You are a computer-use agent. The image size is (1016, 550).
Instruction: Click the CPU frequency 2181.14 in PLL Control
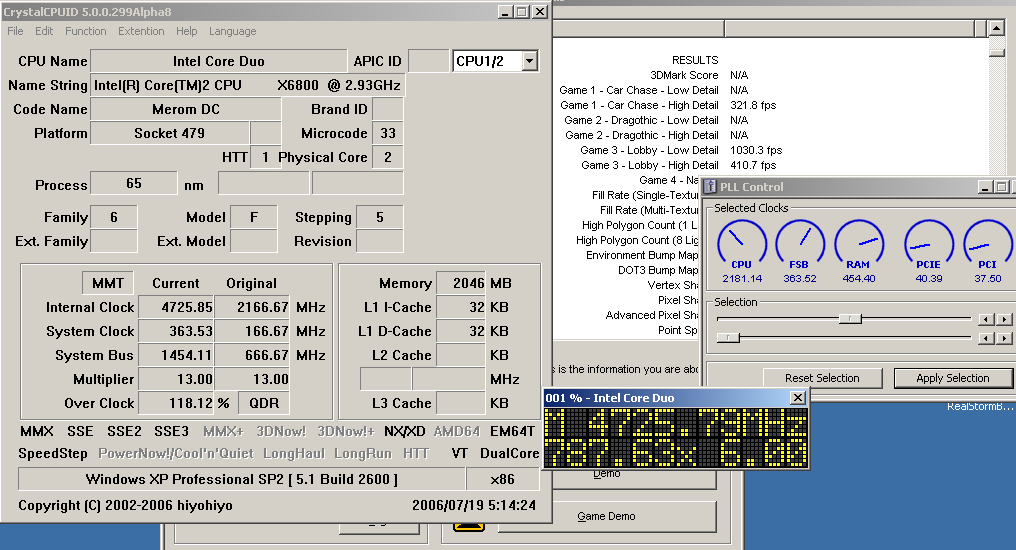click(742, 279)
